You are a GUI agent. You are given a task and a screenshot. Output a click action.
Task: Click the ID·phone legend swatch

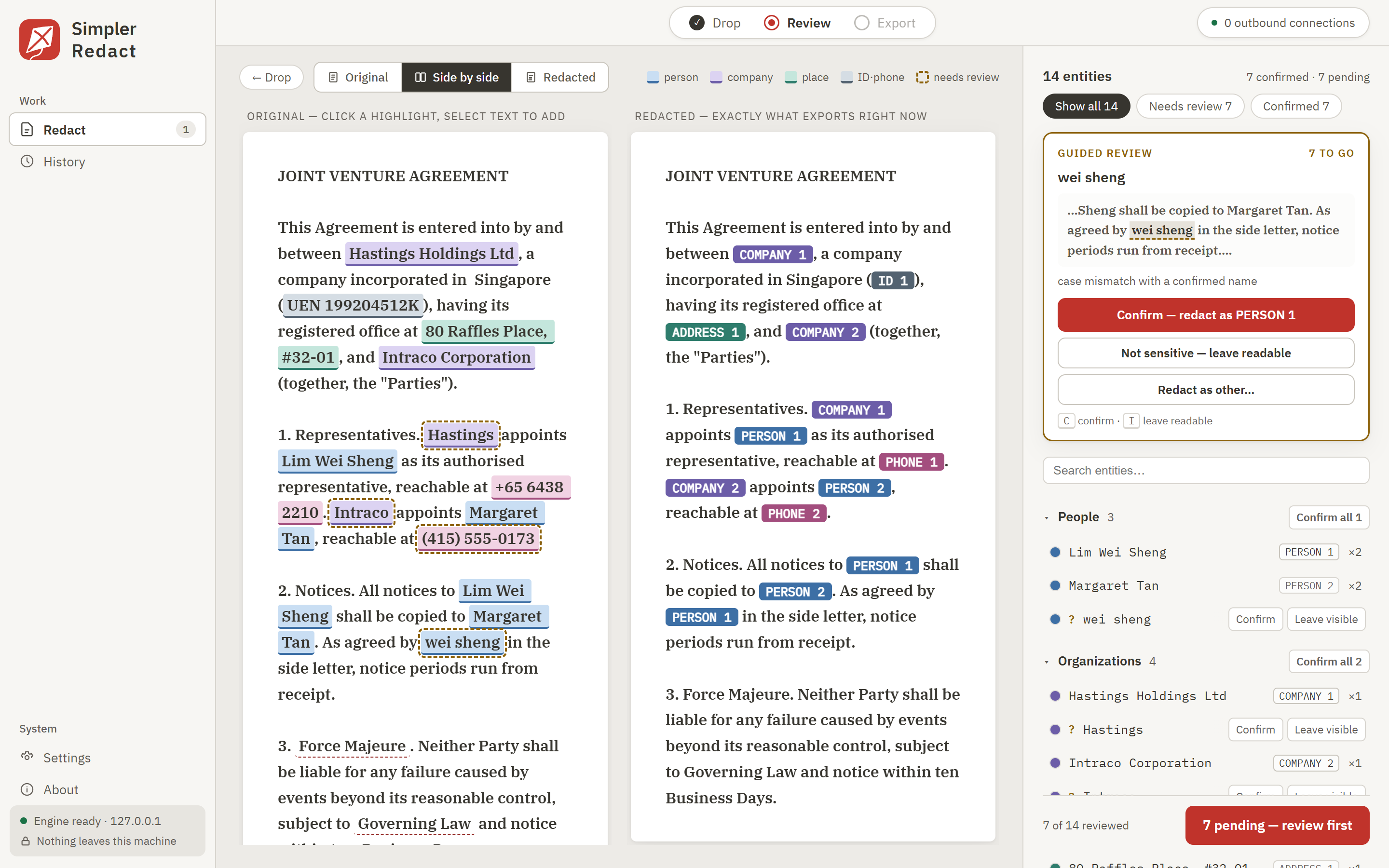click(x=846, y=78)
